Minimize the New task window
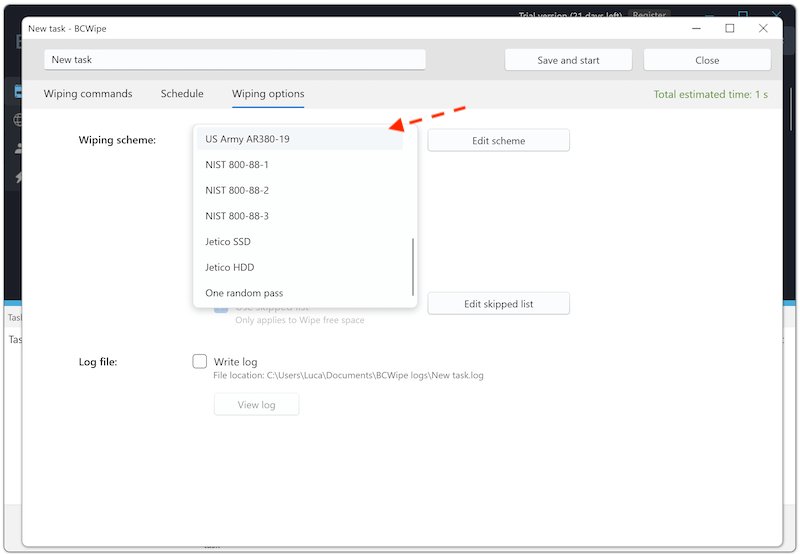 tap(696, 29)
